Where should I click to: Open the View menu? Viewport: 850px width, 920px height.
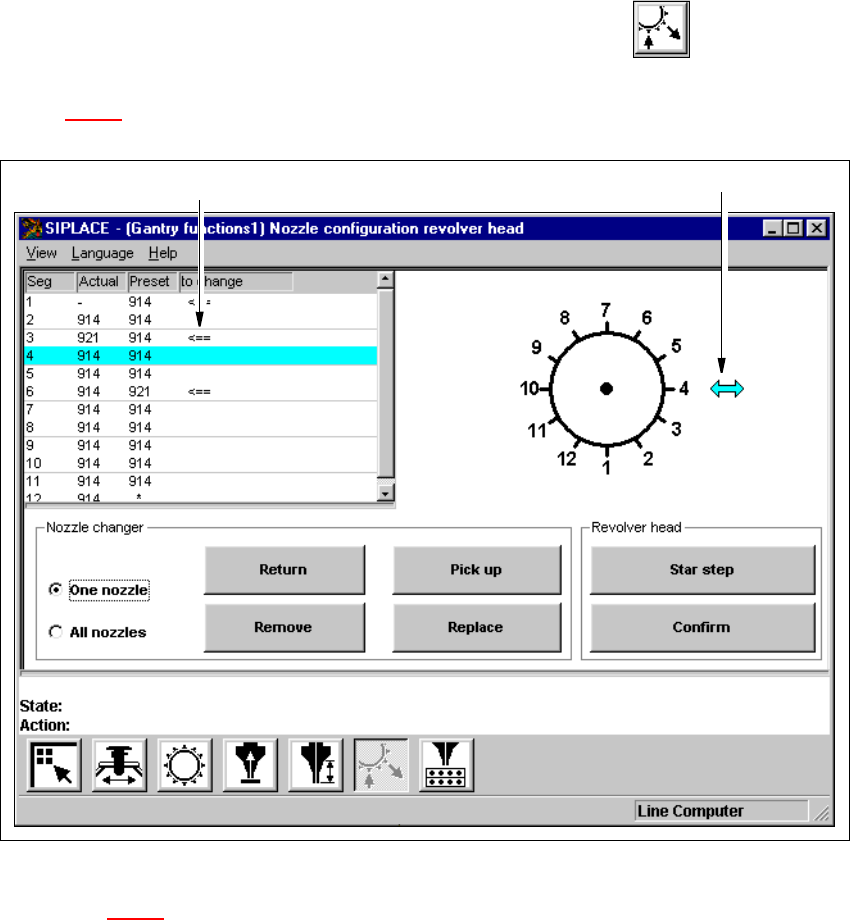click(41, 253)
